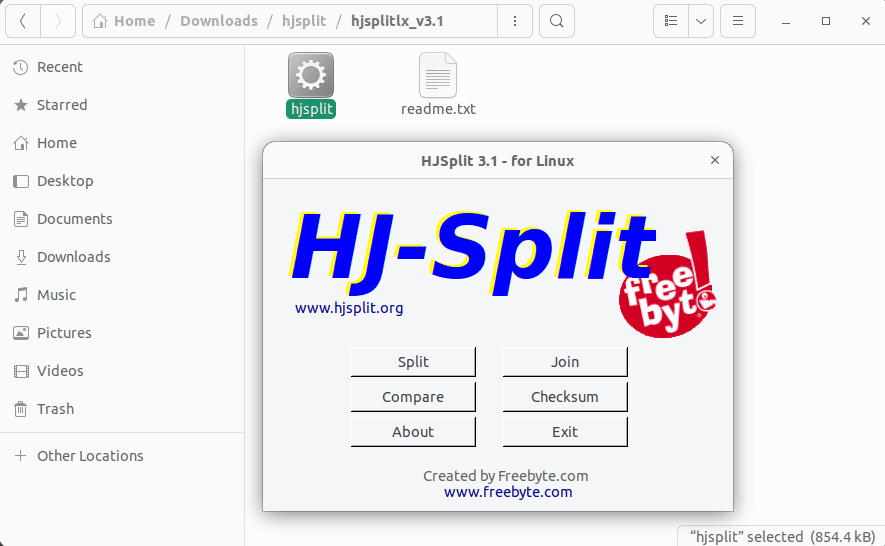This screenshot has height=546, width=885.
Task: Close the HJSplit 3.1 dialog
Action: coord(715,160)
